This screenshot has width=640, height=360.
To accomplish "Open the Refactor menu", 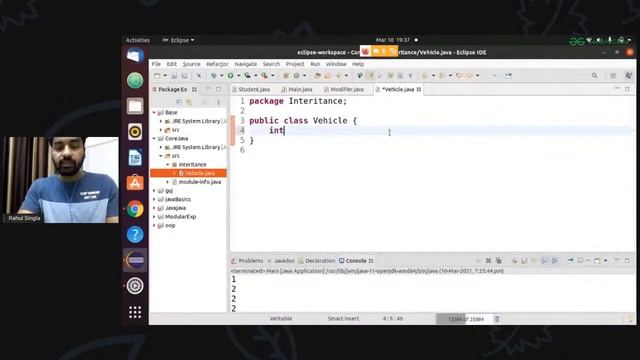I will coord(217,64).
